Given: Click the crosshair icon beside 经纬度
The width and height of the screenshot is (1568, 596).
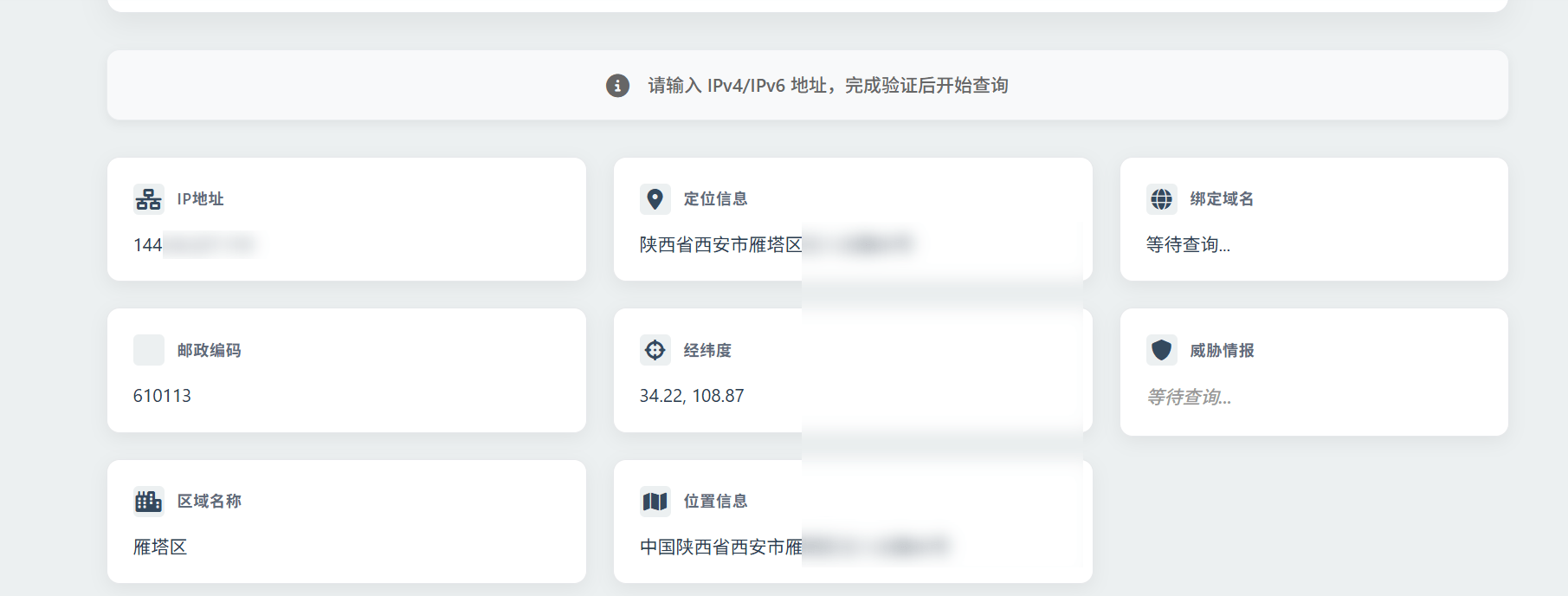Looking at the screenshot, I should (x=655, y=350).
